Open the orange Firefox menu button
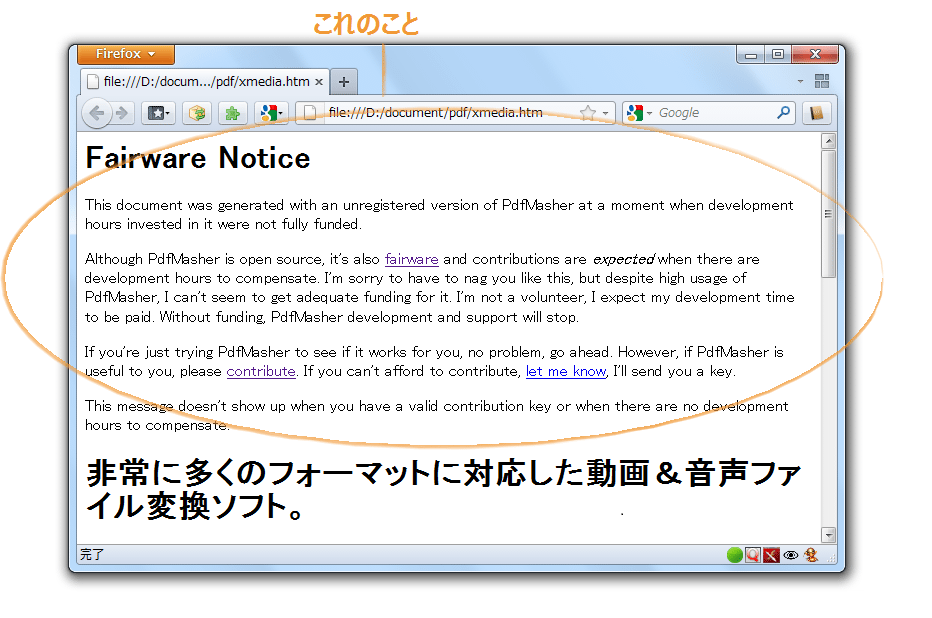932x618 pixels. click(126, 54)
